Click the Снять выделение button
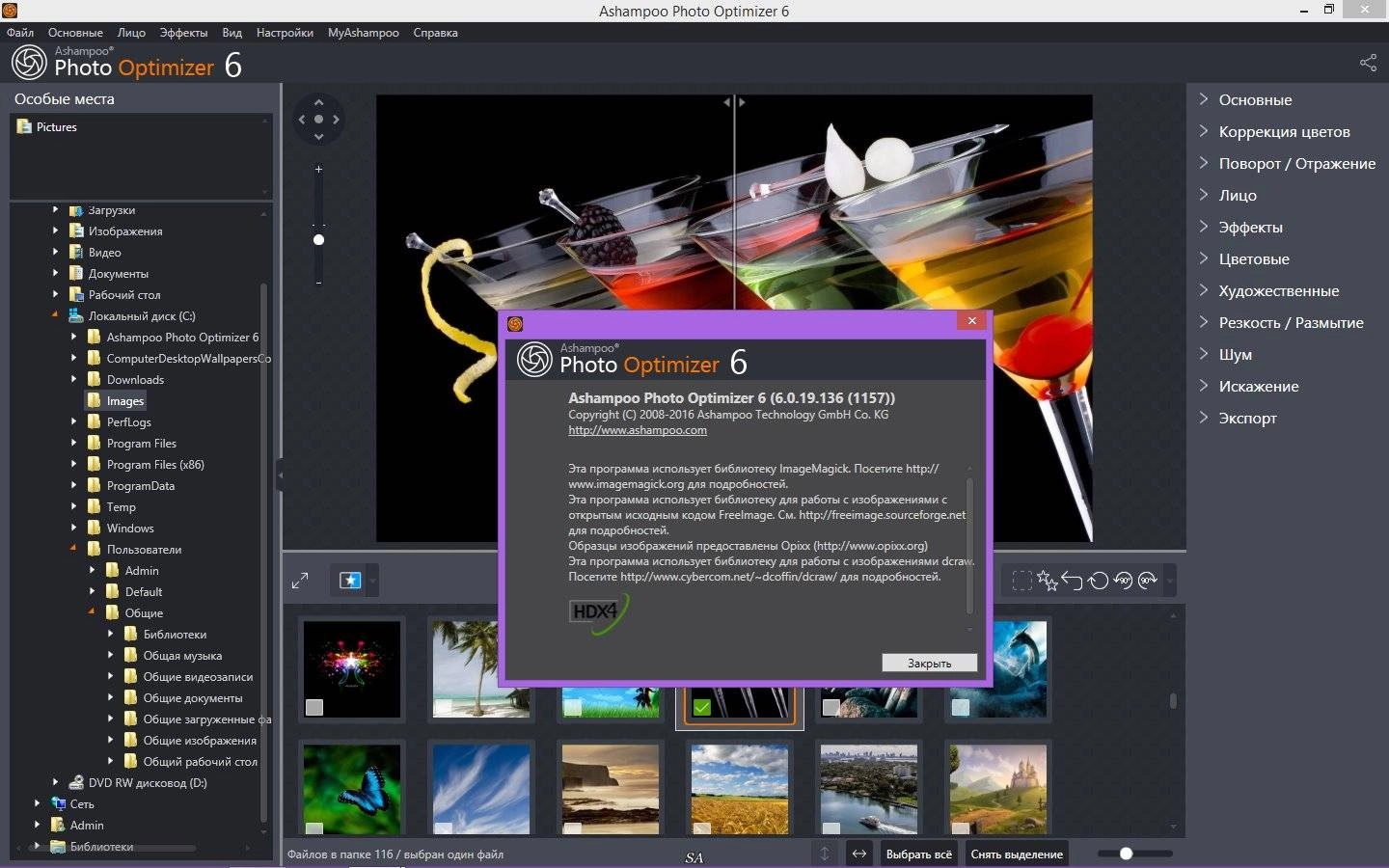The image size is (1389, 868). point(1017,854)
